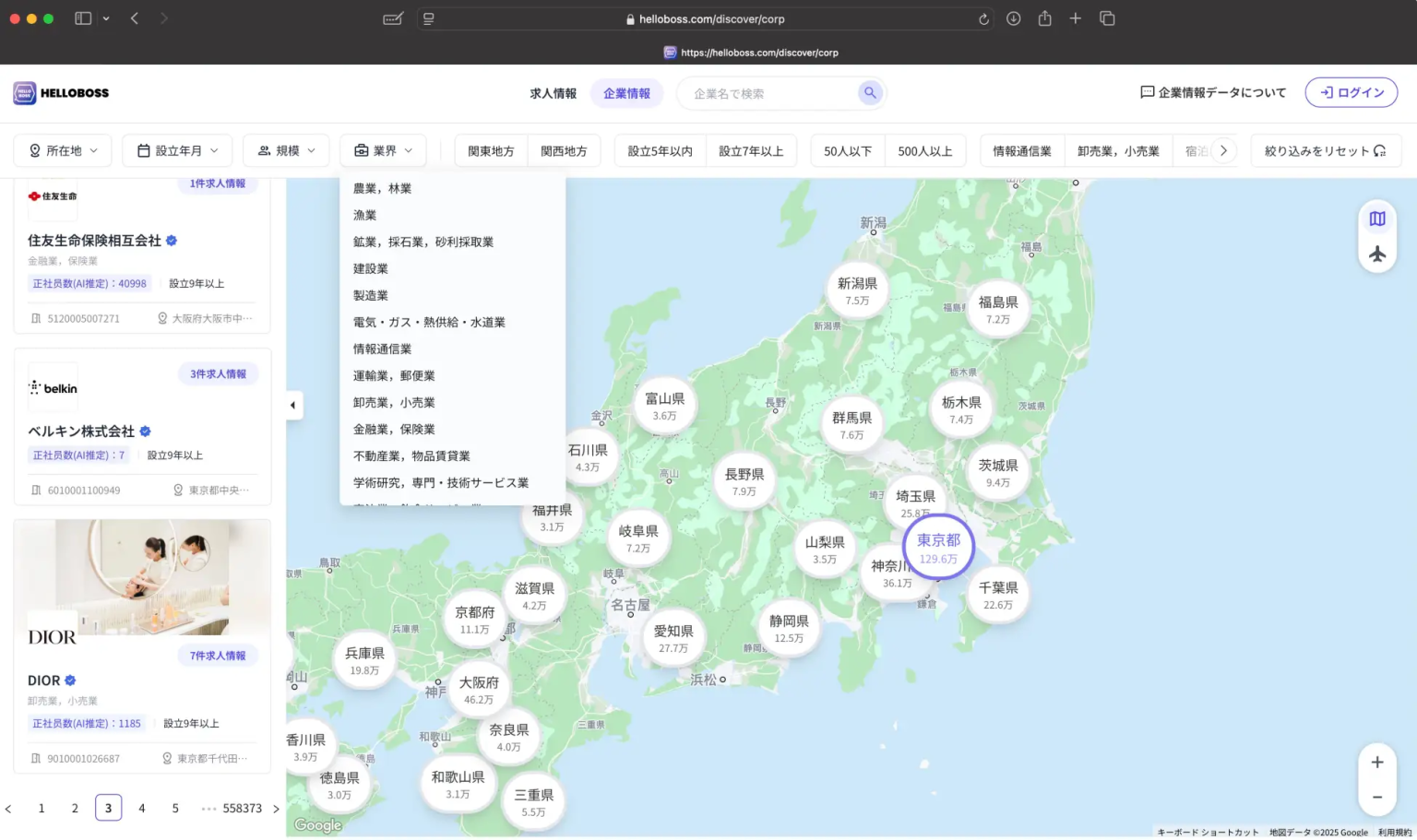Click the search magnifier icon

[x=869, y=92]
